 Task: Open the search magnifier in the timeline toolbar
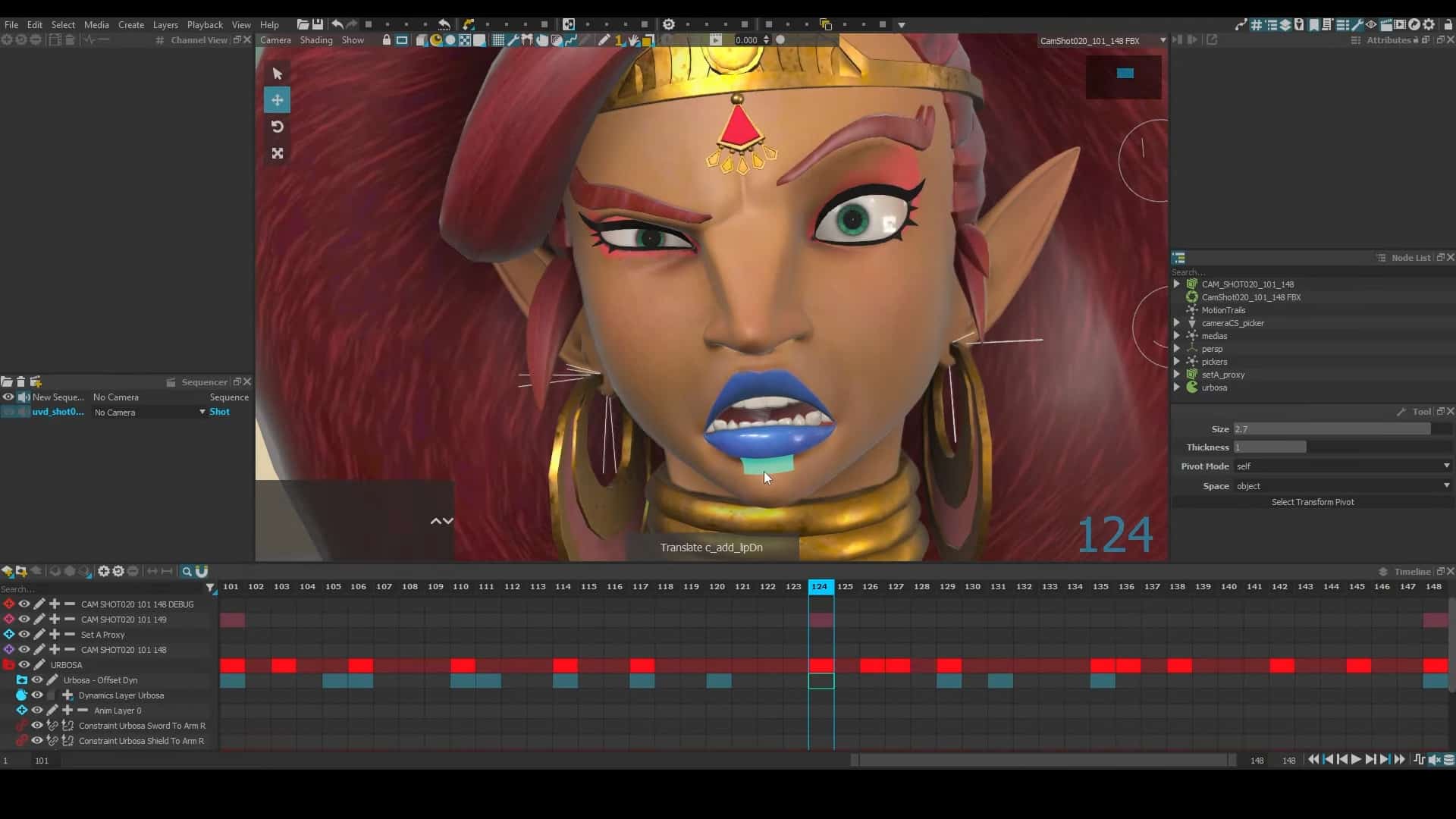[186, 571]
